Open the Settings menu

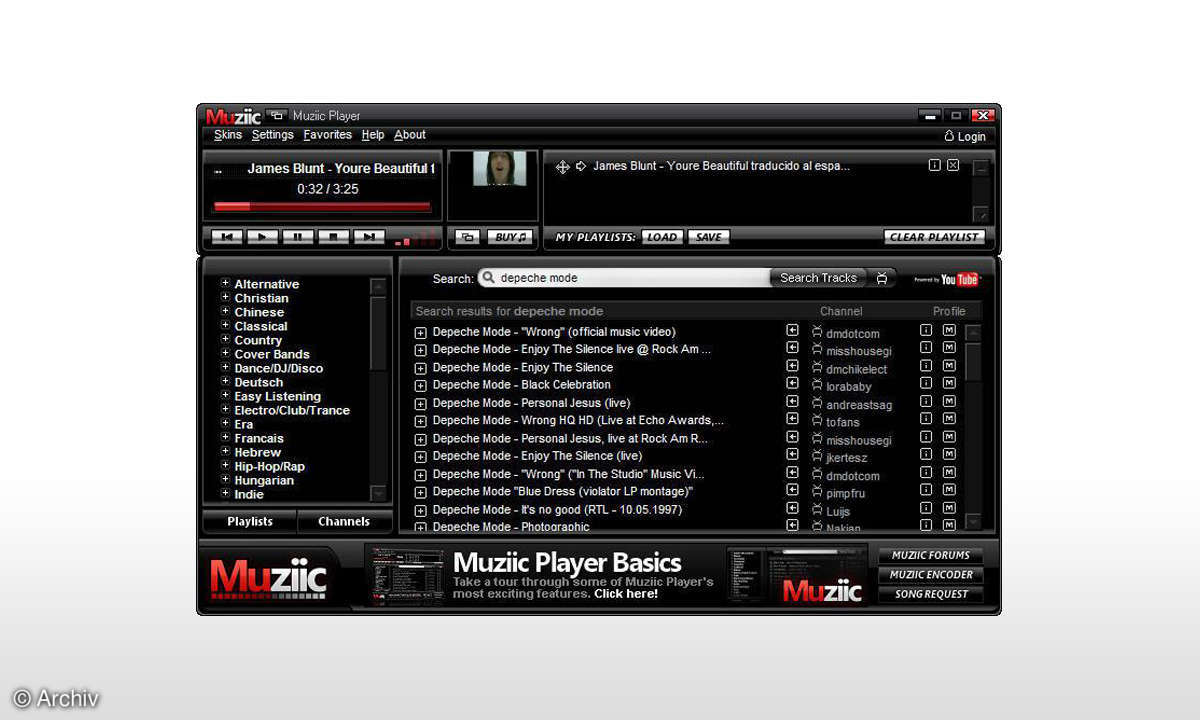pyautogui.click(x=272, y=135)
